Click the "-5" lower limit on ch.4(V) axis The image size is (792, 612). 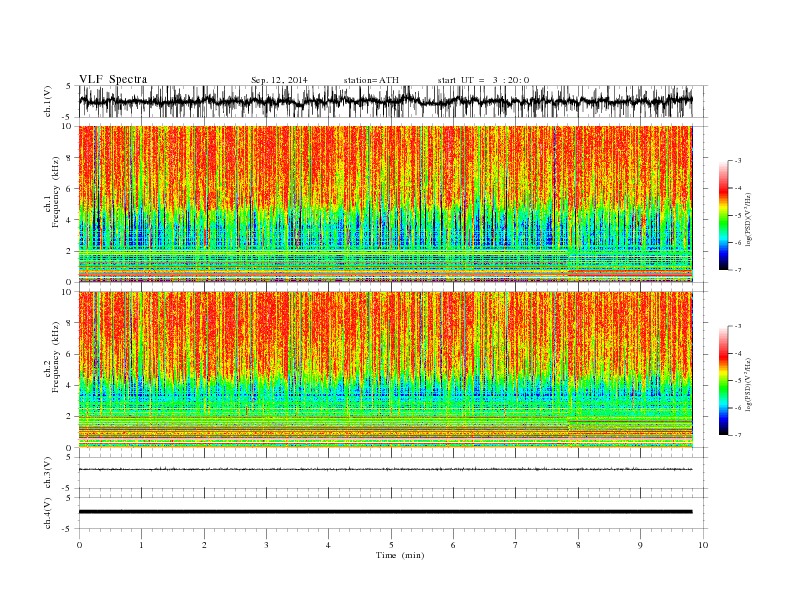click(x=68, y=529)
